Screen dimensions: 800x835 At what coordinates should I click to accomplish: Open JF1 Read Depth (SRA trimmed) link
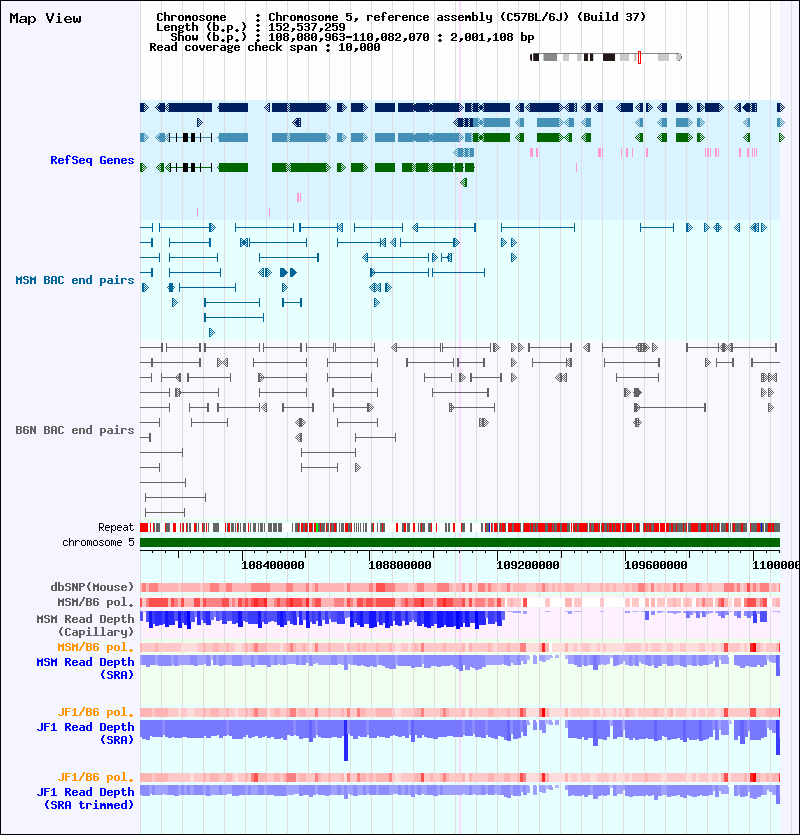click(85, 798)
